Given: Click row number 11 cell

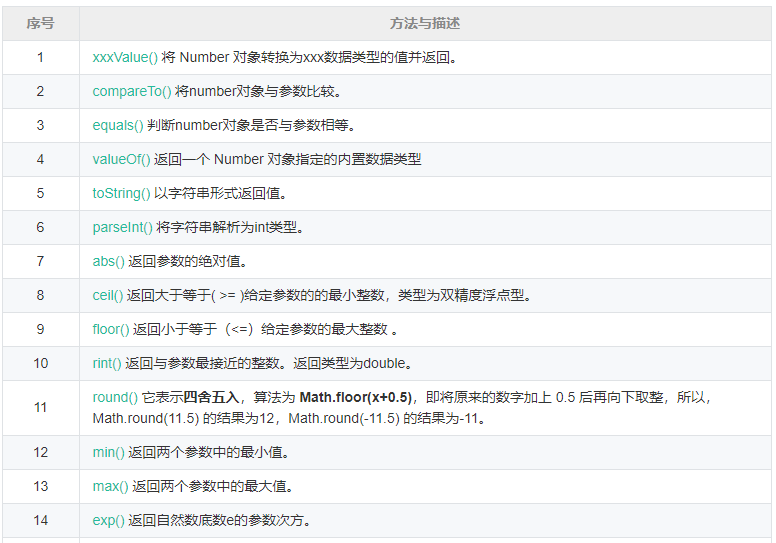Looking at the screenshot, I should [41, 408].
